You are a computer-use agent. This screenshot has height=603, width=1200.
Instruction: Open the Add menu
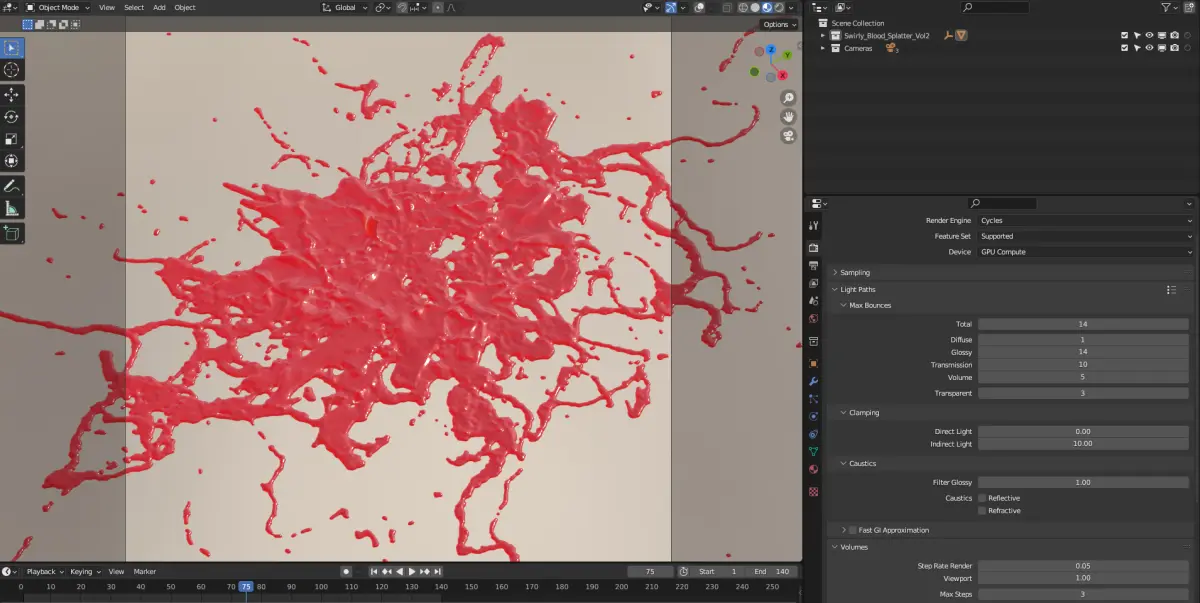pos(160,7)
